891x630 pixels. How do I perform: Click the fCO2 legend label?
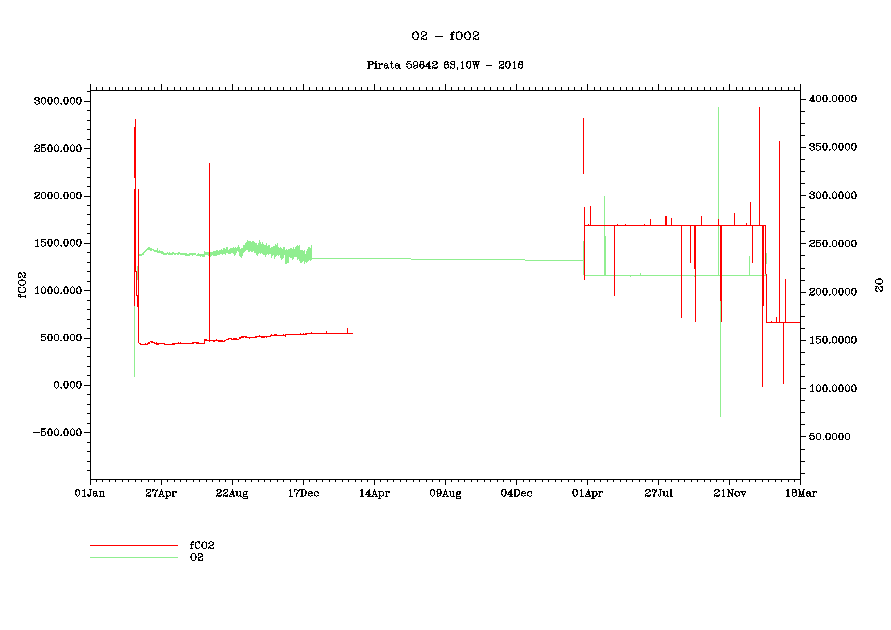(202, 545)
